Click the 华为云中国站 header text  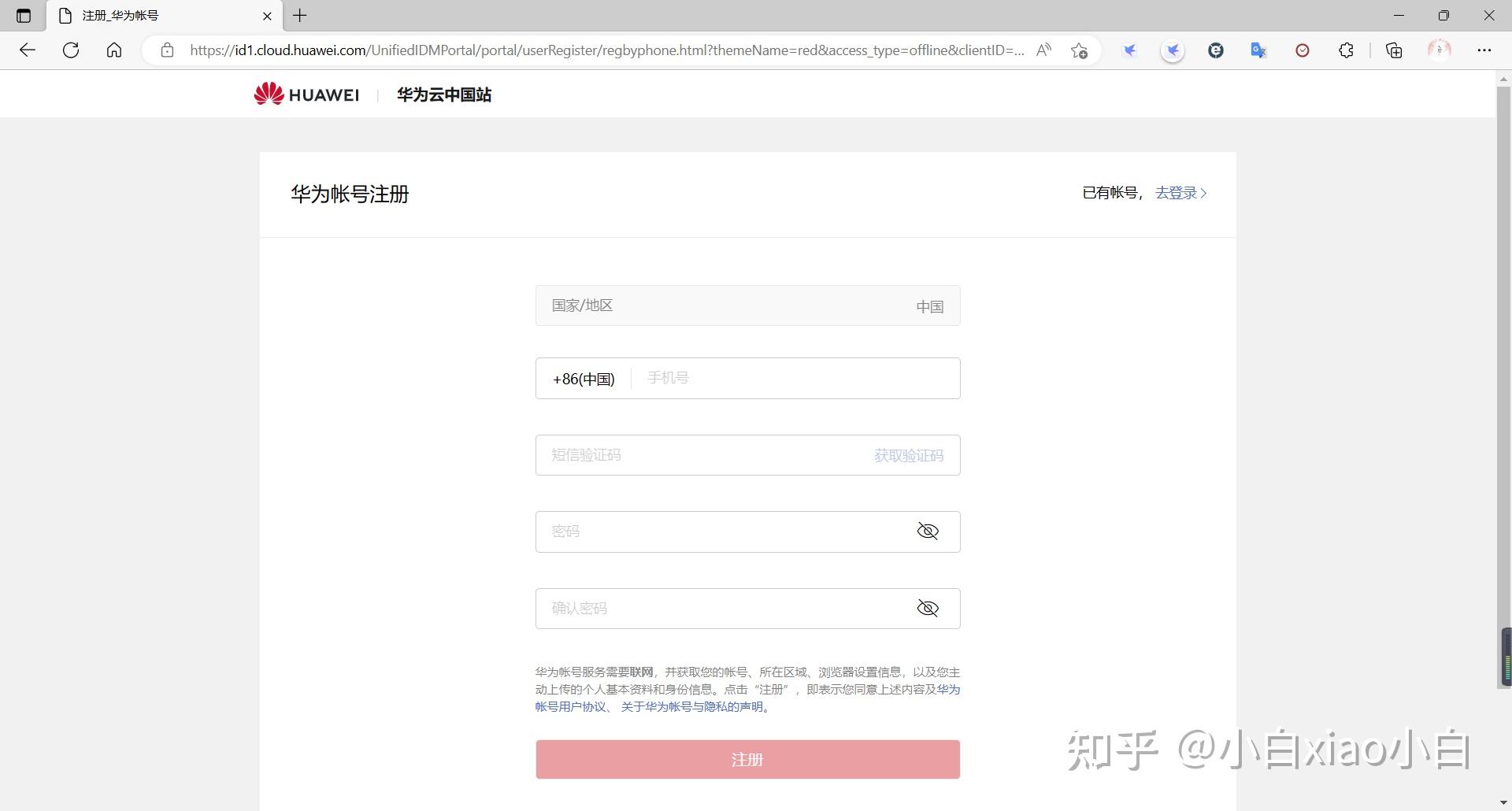444,95
